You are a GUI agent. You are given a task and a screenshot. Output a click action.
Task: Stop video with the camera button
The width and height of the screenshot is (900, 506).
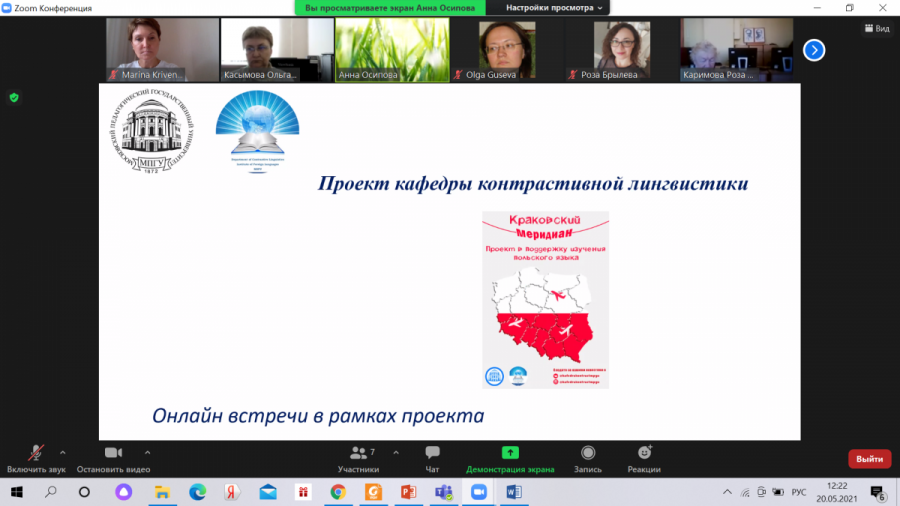(x=113, y=457)
